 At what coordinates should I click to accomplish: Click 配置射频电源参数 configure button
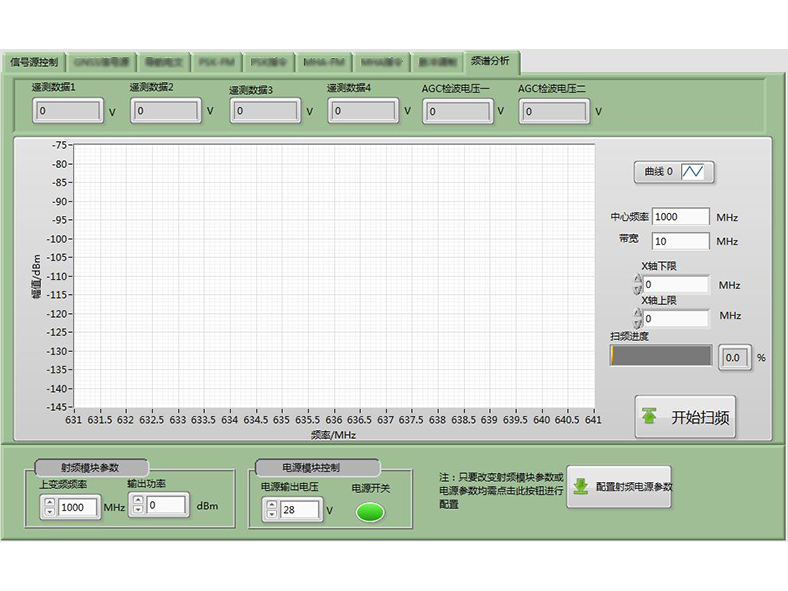(619, 486)
